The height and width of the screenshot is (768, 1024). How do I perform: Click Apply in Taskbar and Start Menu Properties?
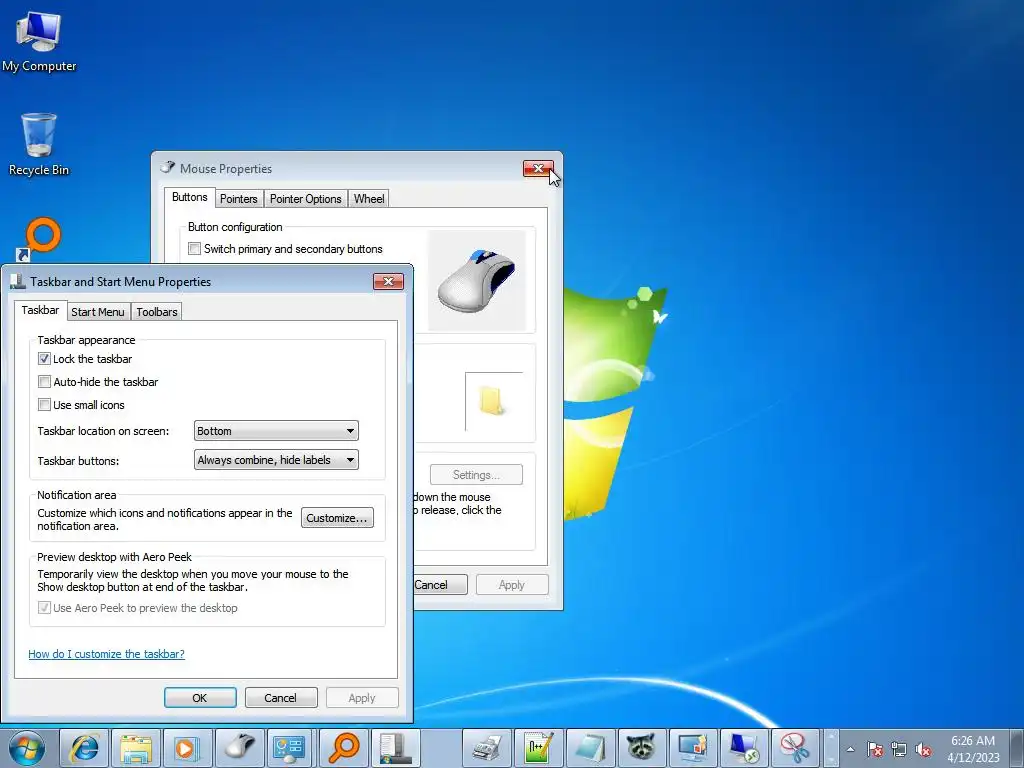click(362, 697)
